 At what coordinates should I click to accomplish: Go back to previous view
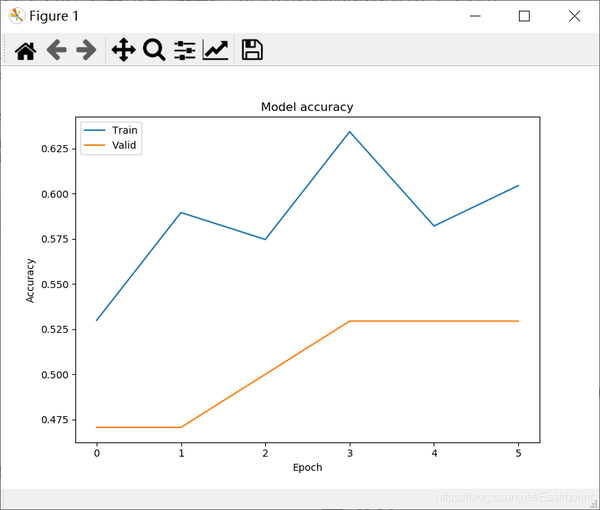click(x=57, y=50)
